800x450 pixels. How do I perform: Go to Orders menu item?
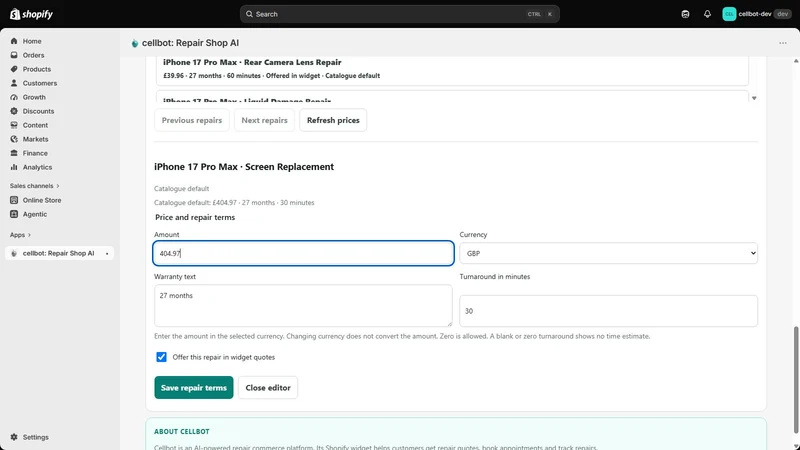click(33, 55)
